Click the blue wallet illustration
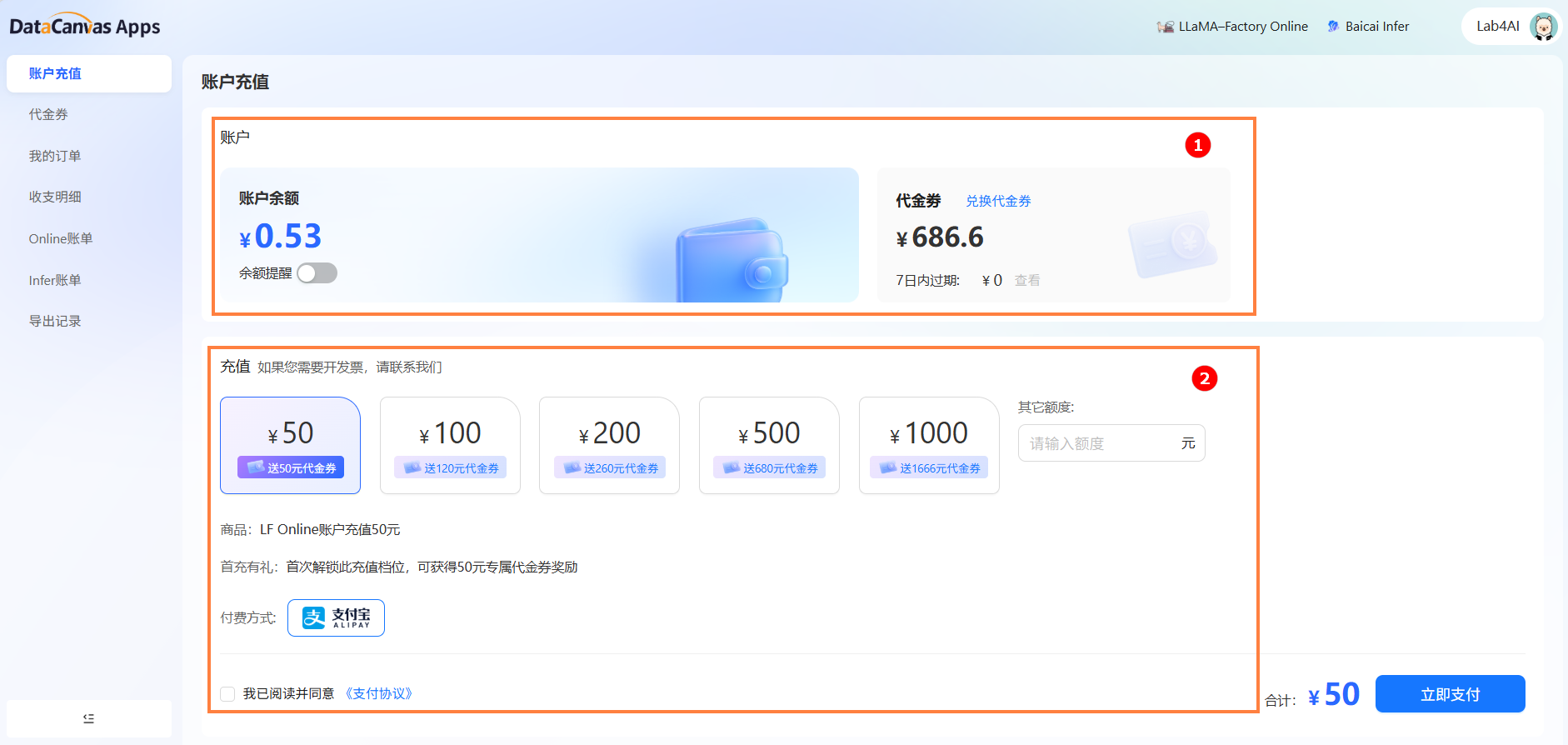 coord(732,261)
